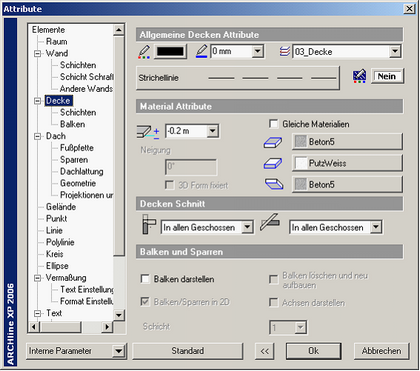Click the color priority icon beside Nein
The width and height of the screenshot is (420, 371).
pyautogui.click(x=359, y=76)
